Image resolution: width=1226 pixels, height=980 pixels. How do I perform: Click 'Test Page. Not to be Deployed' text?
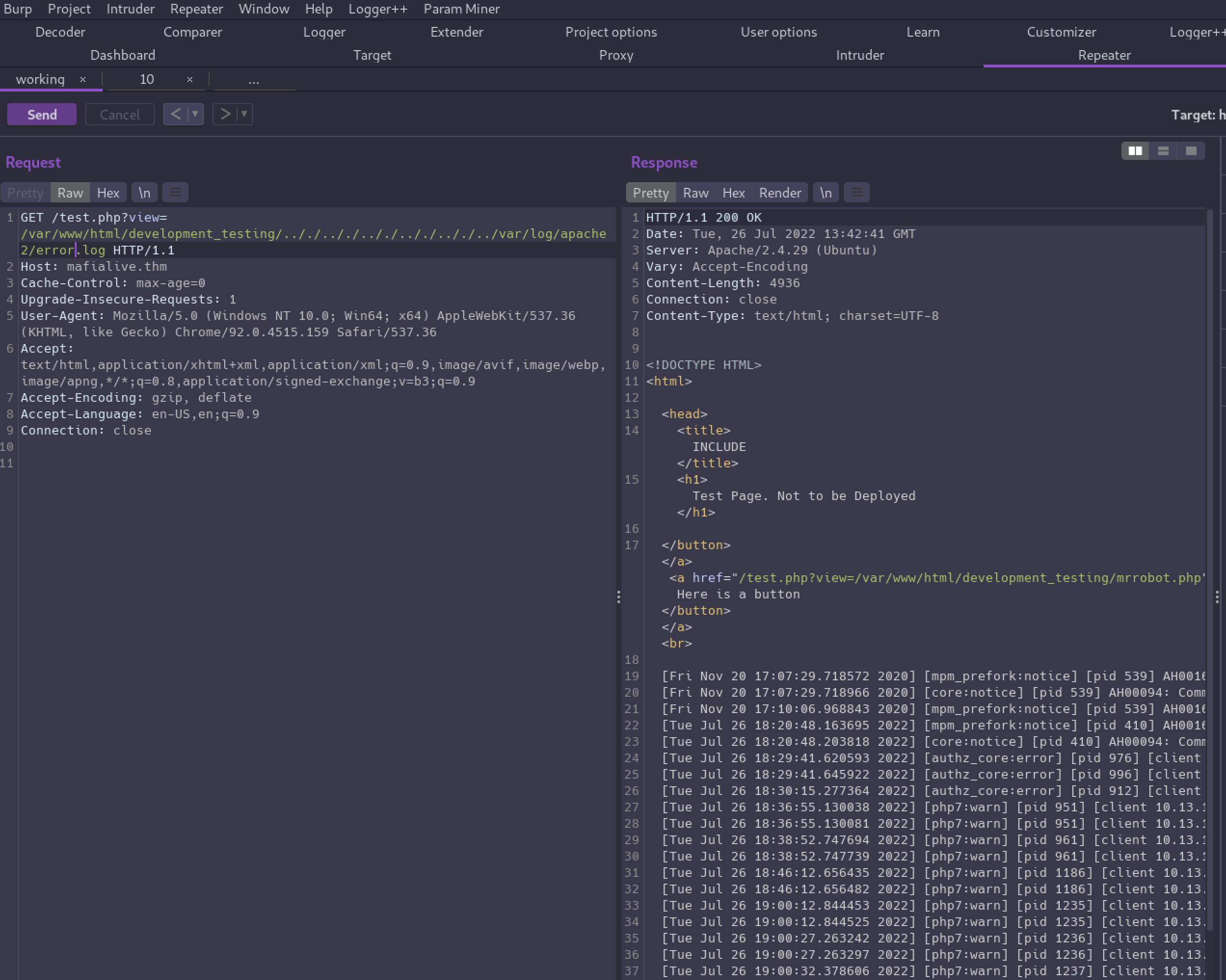coord(804,496)
